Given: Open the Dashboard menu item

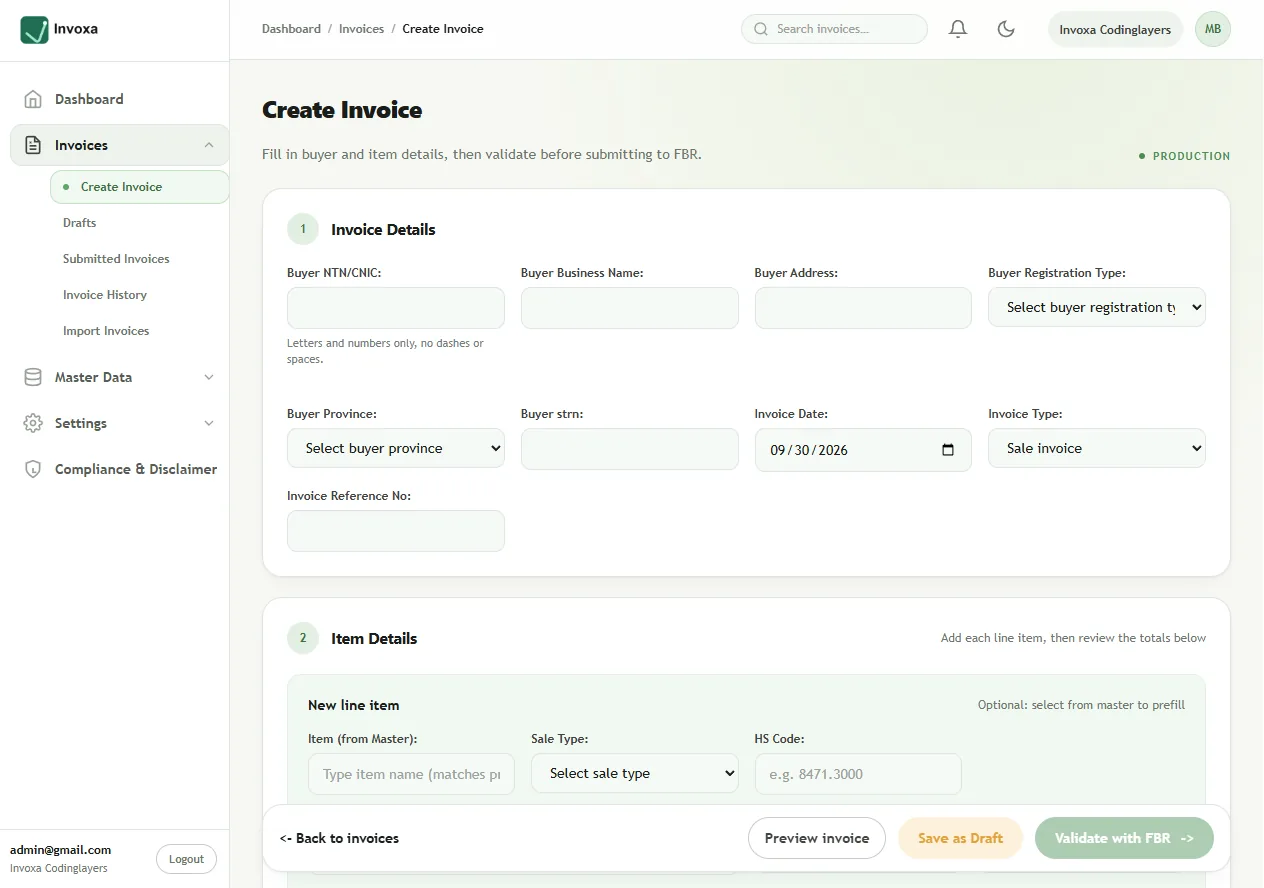Looking at the screenshot, I should [x=120, y=99].
